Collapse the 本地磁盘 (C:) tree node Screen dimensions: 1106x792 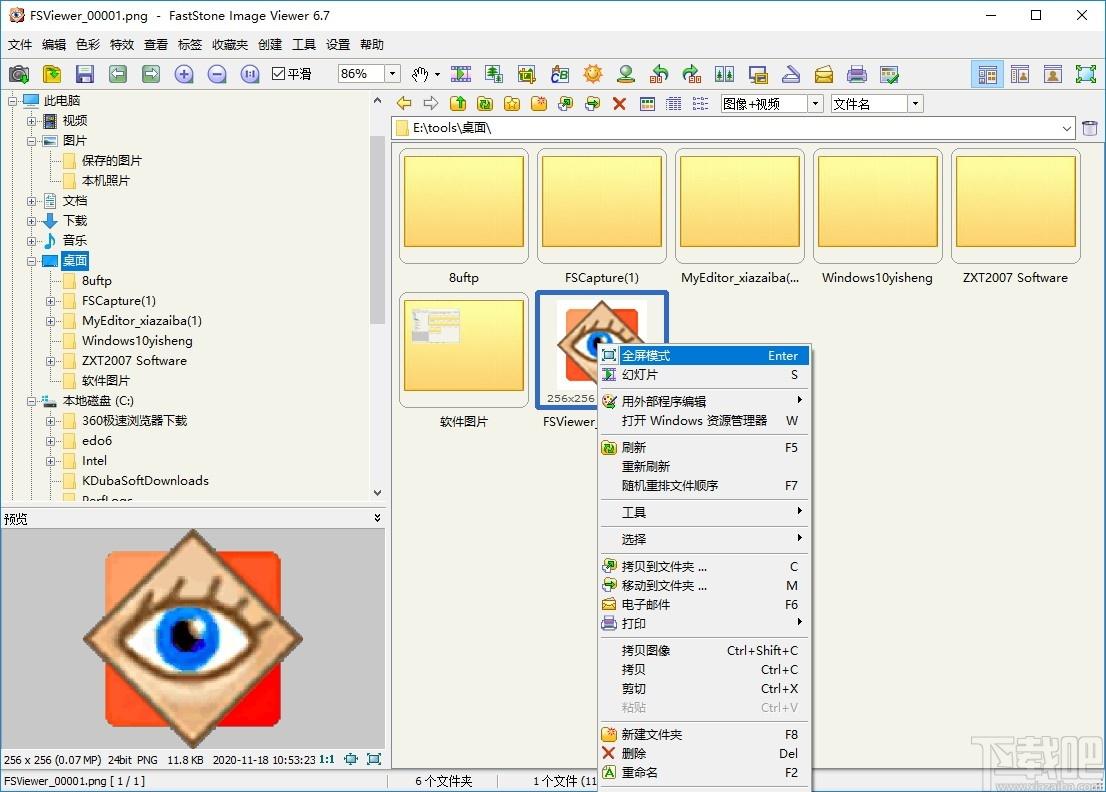click(31, 401)
